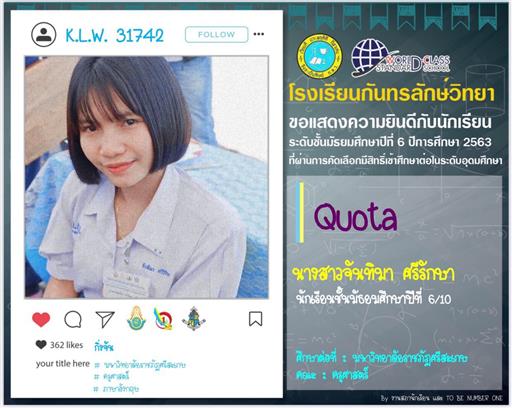Image resolution: width=512 pixels, height=408 pixels.
Task: Toggle the bookmark save icon
Action: pyautogui.click(x=256, y=319)
